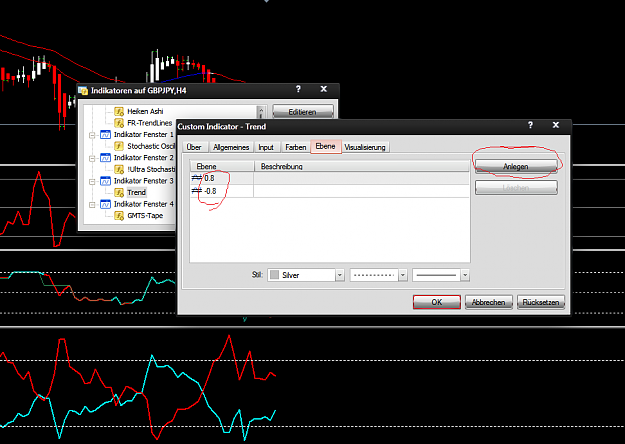
Task: Switch to the Allgemeines tab
Action: [x=231, y=147]
